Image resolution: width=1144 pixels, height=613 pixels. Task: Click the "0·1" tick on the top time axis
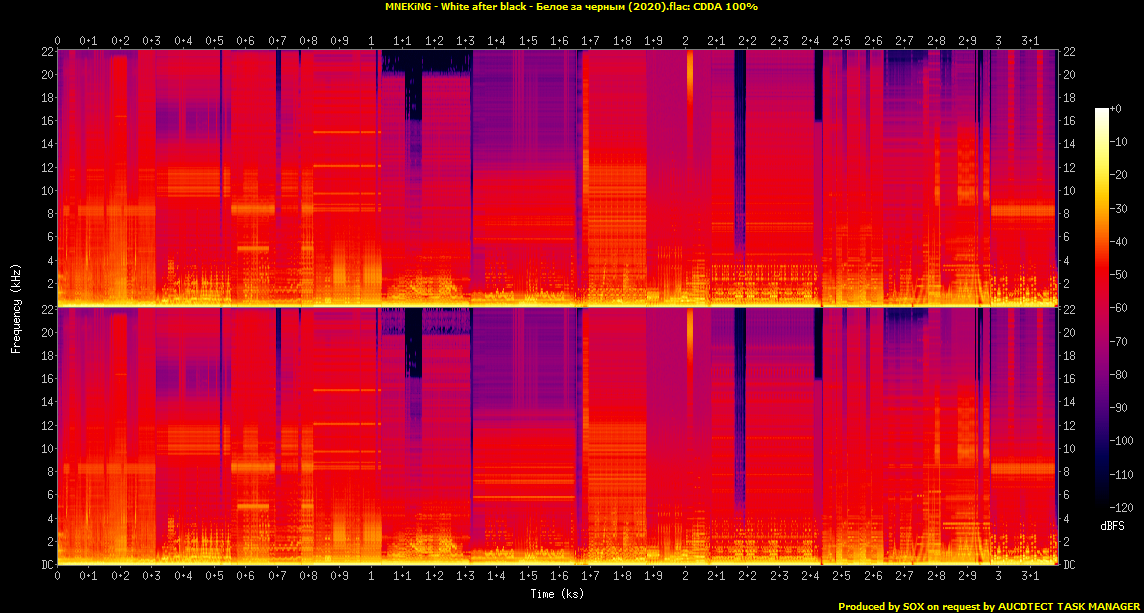pyautogui.click(x=89, y=39)
